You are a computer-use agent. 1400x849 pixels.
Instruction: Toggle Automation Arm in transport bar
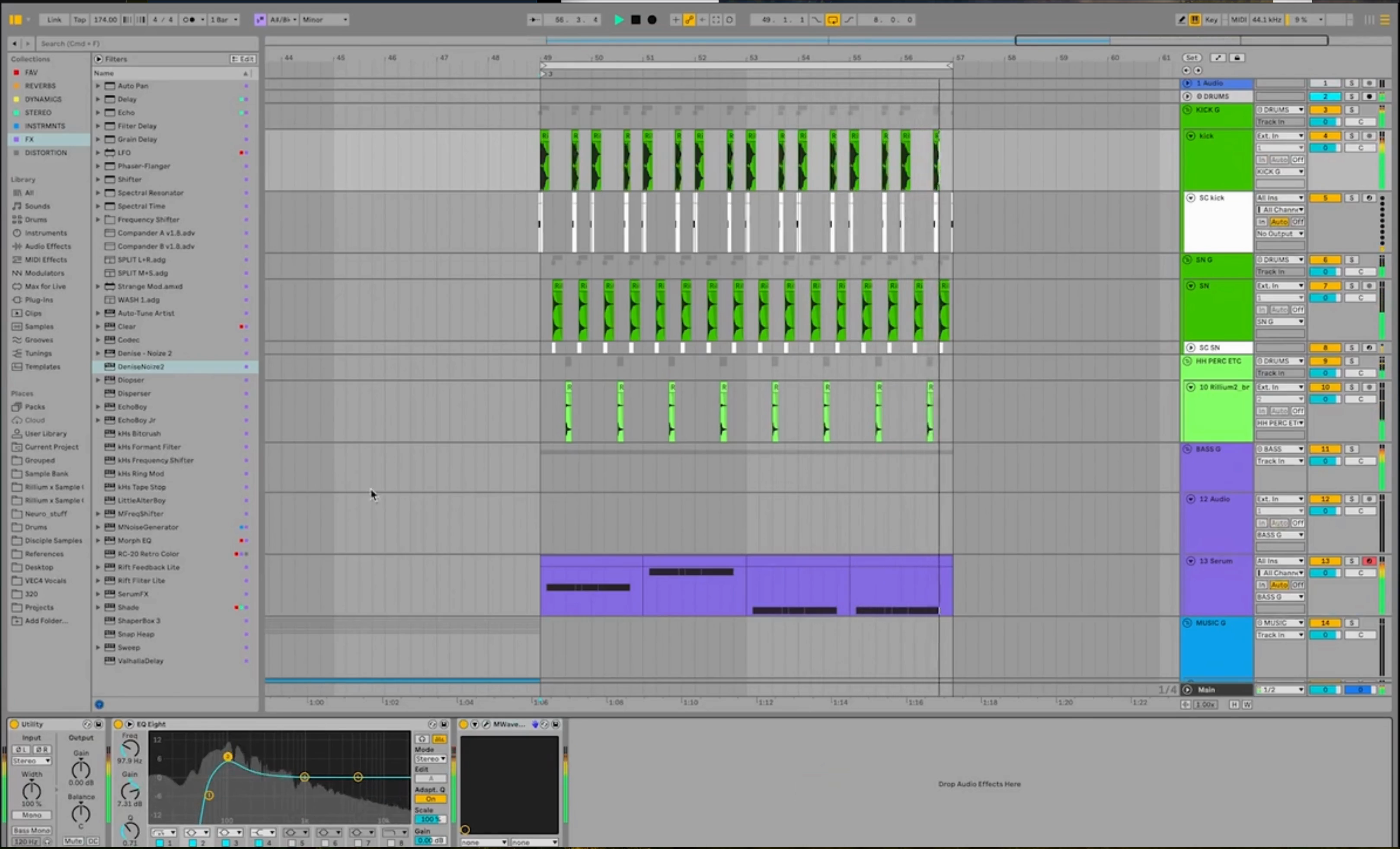coord(689,19)
